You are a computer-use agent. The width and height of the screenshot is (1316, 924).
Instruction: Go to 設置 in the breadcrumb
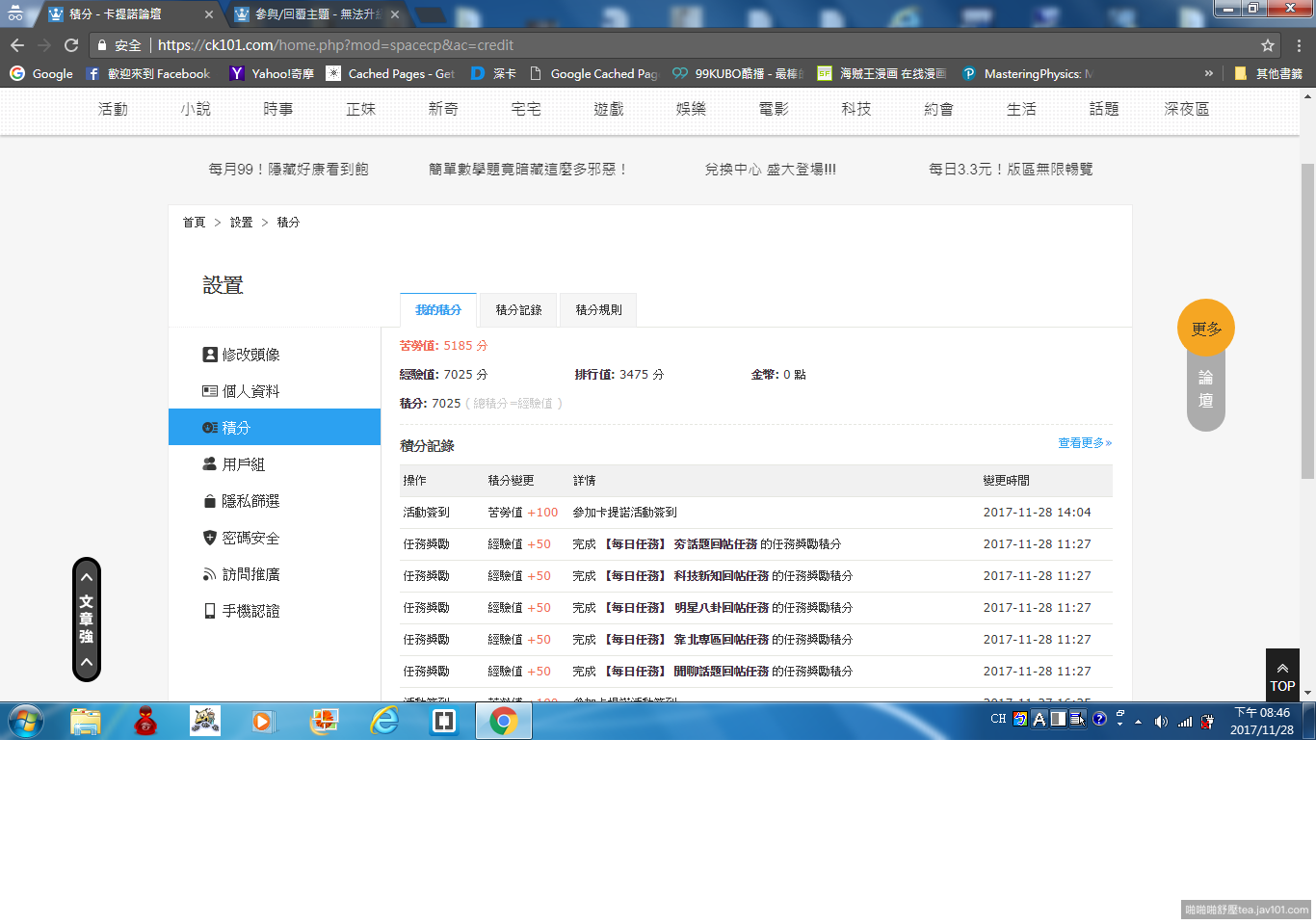241,223
